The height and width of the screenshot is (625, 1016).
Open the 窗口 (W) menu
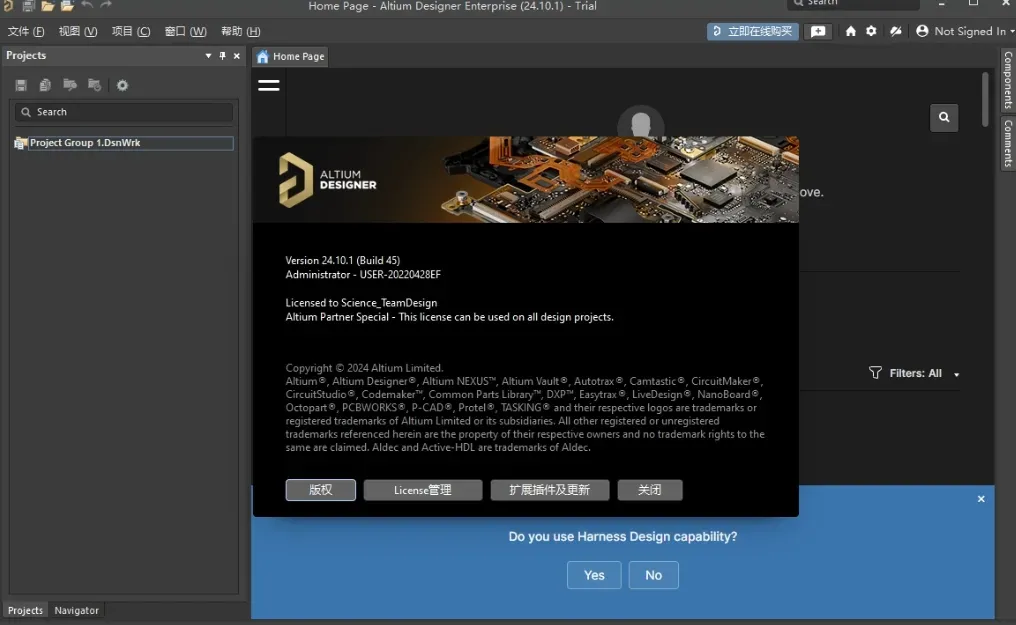tap(185, 31)
